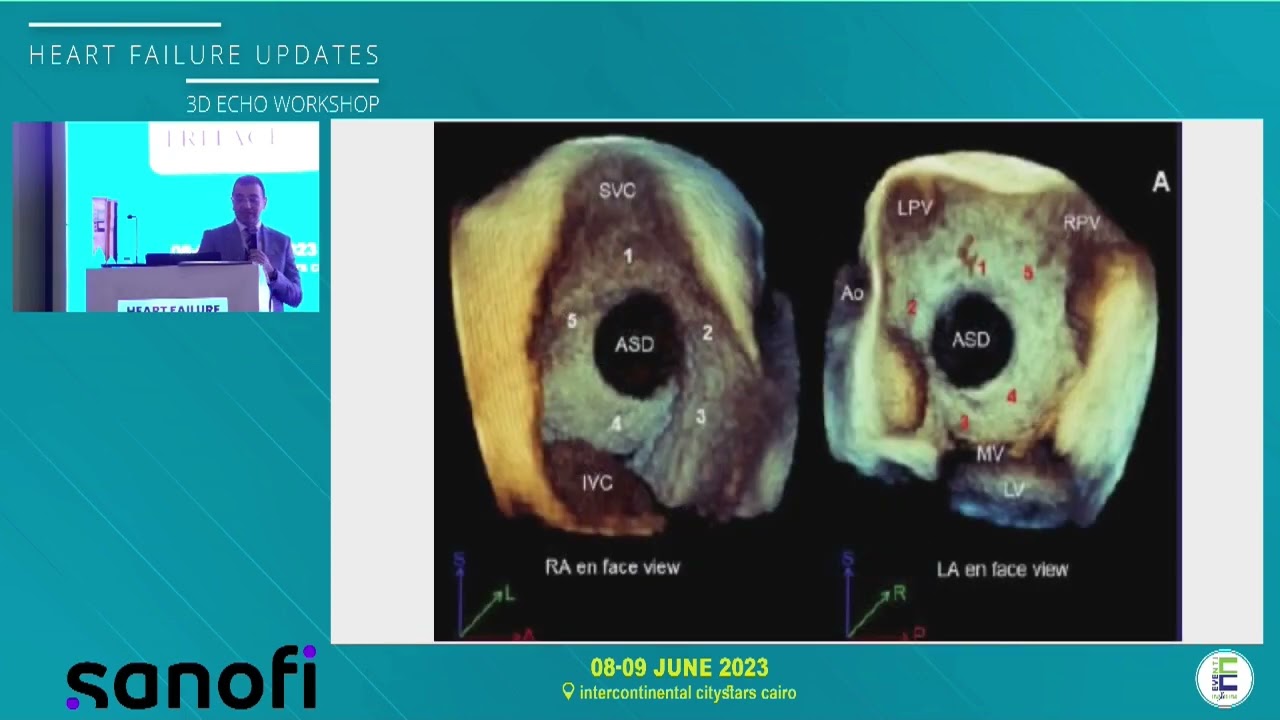Click the 'MV' label
Image resolution: width=1280 pixels, height=720 pixels.
[990, 454]
